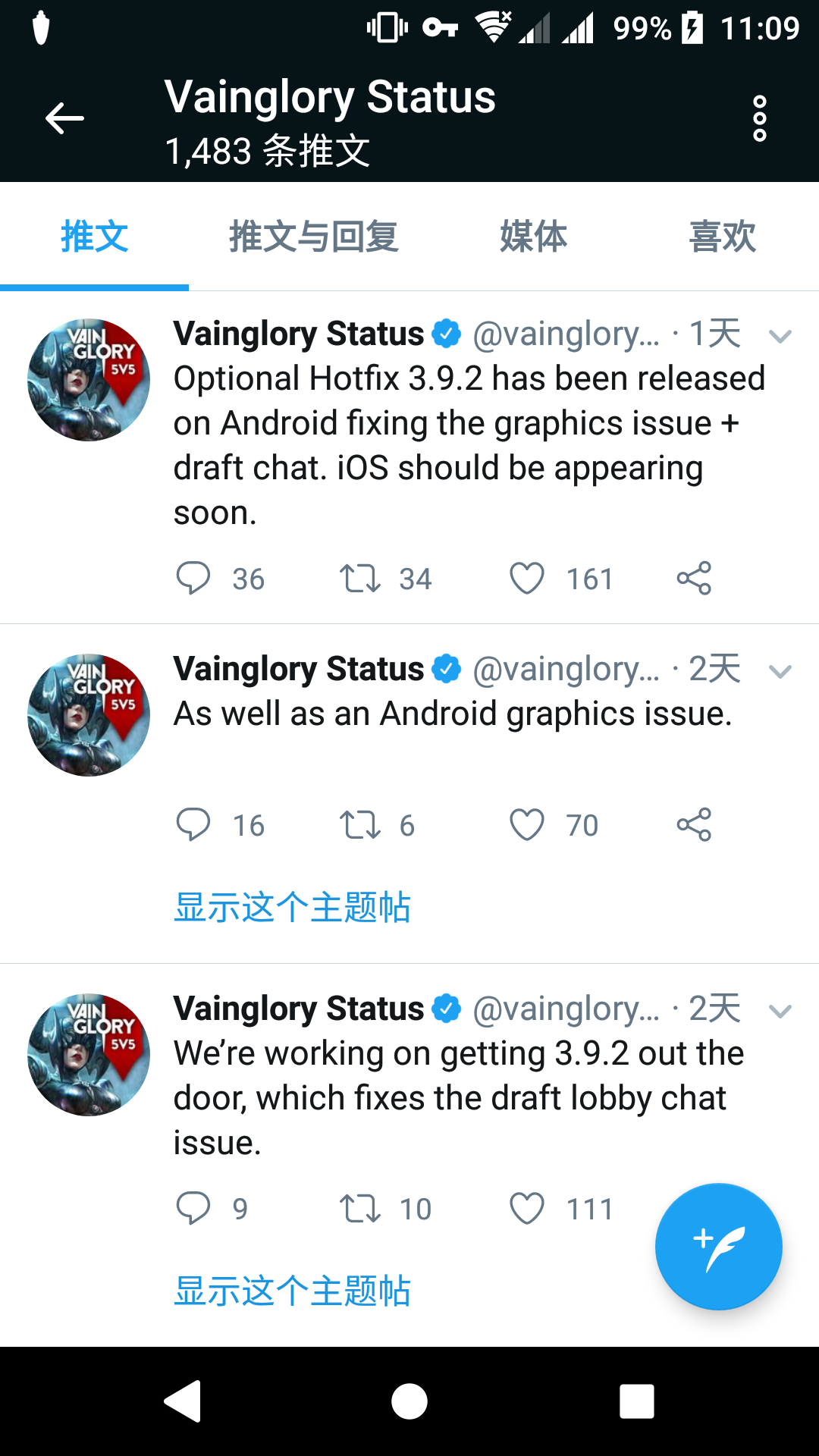Like the Optional Hotfix 3.9.2 tweet
819x1456 pixels.
(527, 579)
